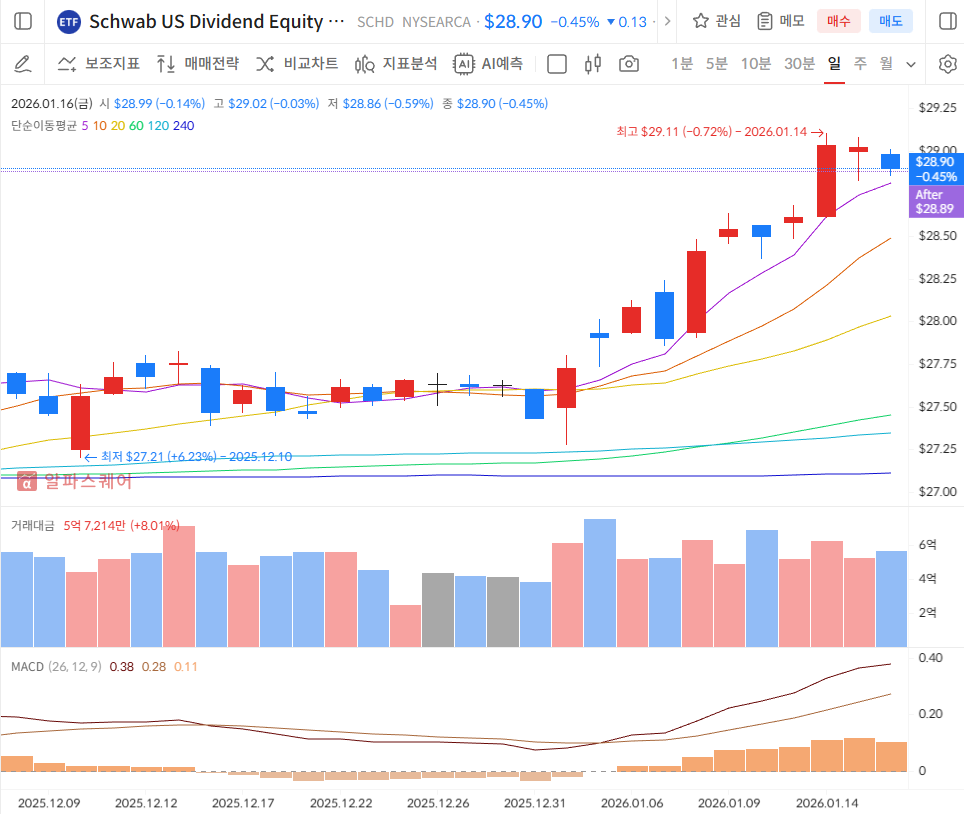Screen dimensions: 964x814
Task: Open 매매전략 trading strategy
Action: [198, 64]
